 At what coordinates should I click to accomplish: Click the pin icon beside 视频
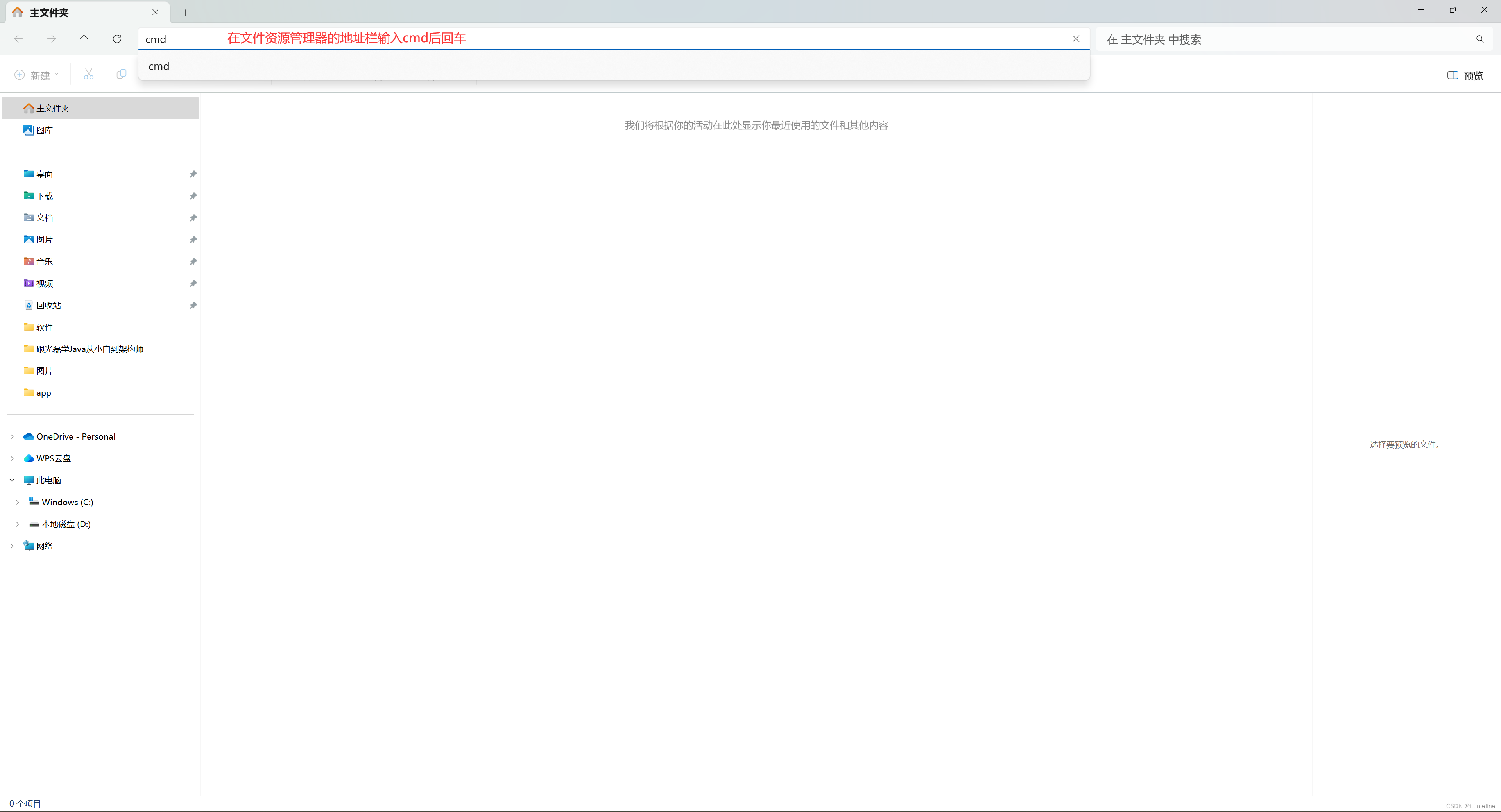point(193,284)
